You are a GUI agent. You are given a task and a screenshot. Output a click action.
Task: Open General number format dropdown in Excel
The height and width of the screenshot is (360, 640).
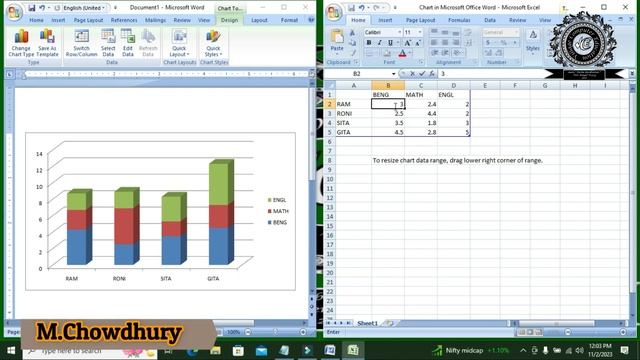(501, 32)
